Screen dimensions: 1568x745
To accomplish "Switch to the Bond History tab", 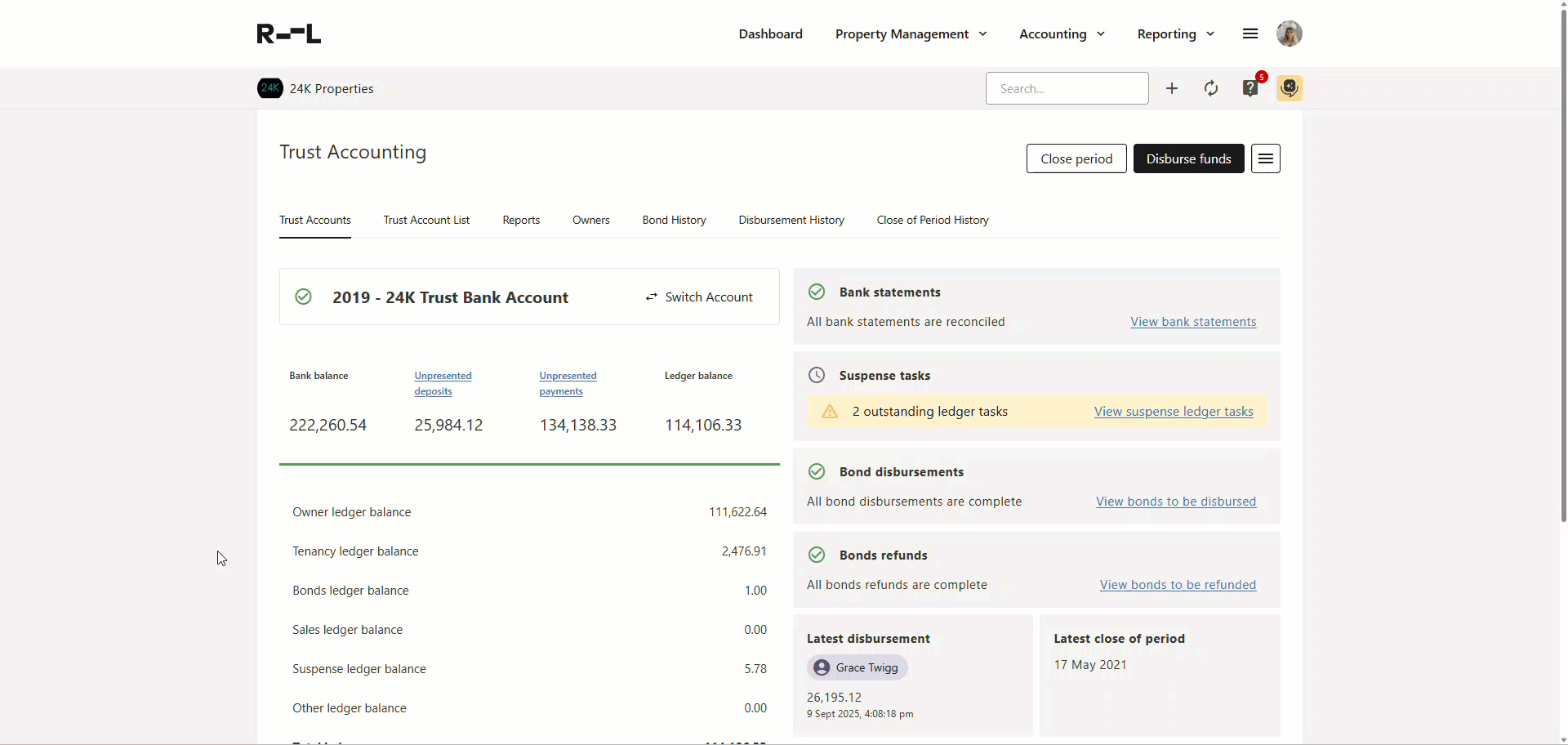I will point(674,220).
